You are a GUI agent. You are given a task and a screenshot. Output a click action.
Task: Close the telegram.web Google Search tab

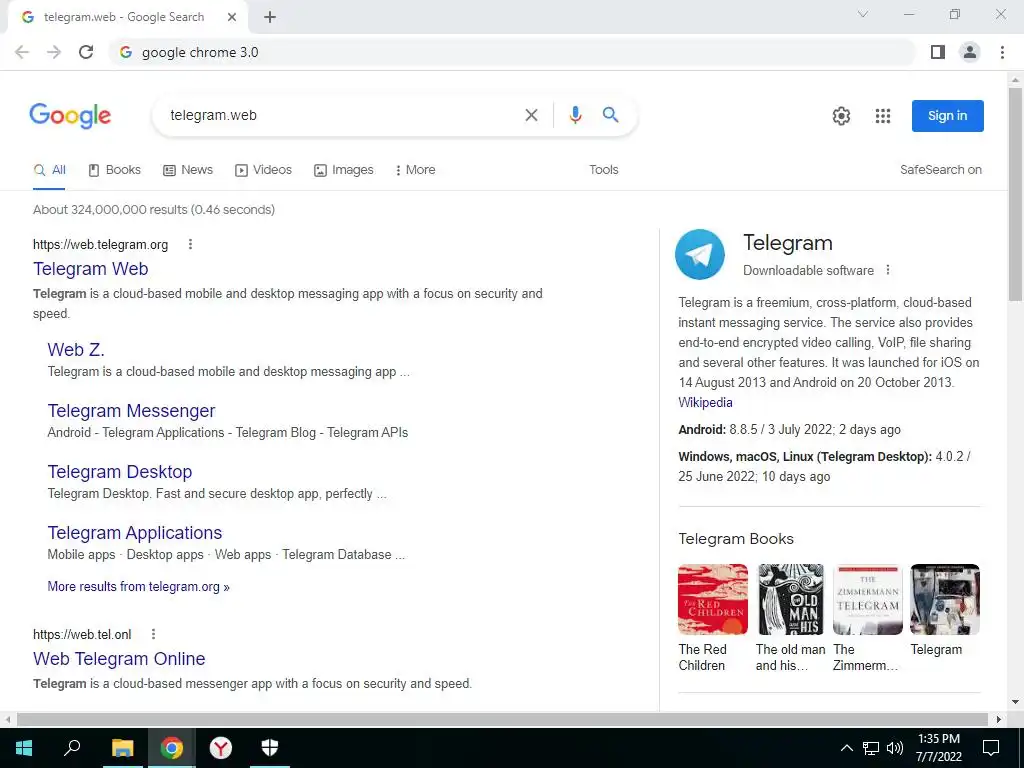pos(232,17)
